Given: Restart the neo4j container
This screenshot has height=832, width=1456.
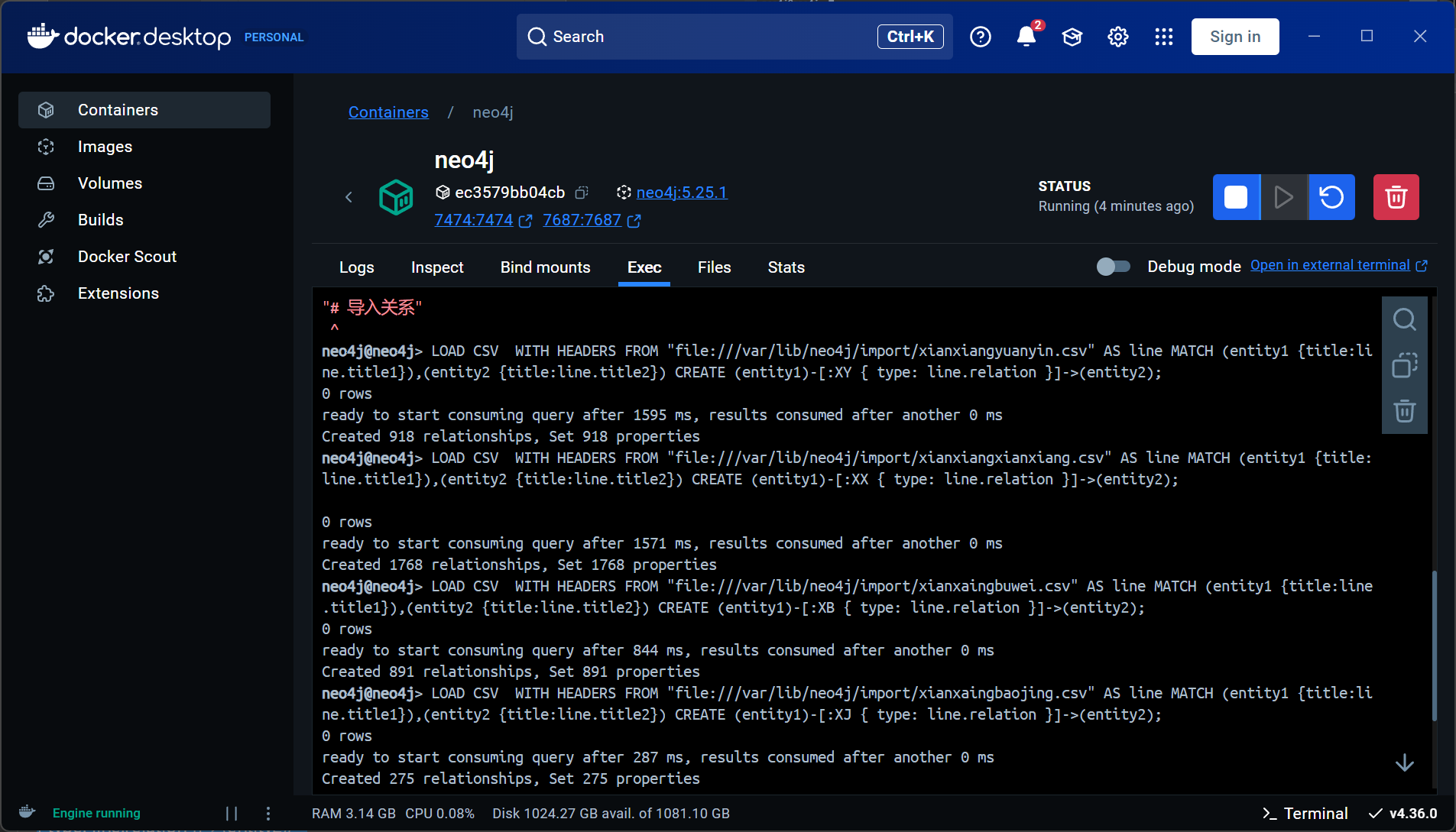Looking at the screenshot, I should 1332,197.
